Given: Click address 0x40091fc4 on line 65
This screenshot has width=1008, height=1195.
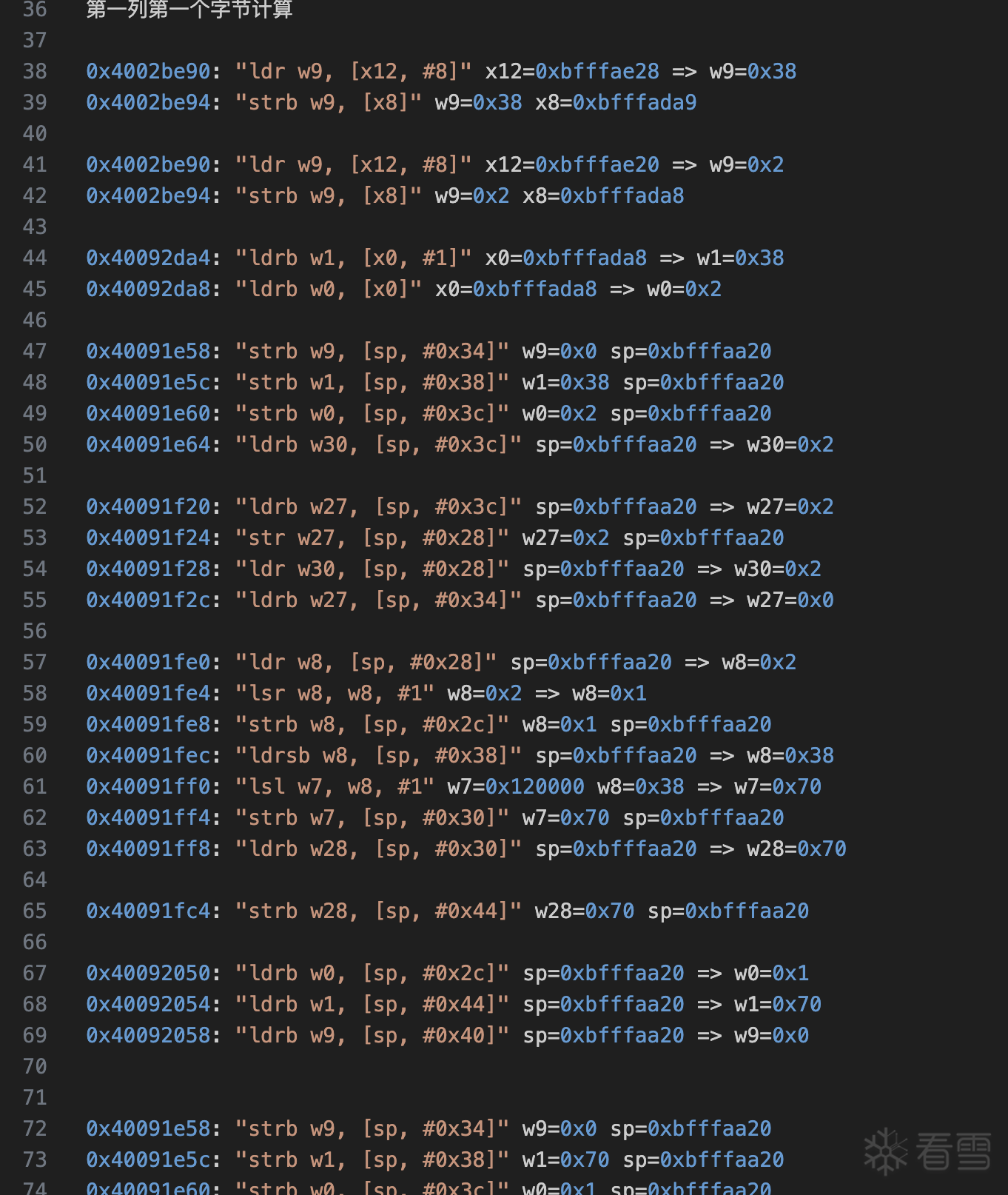Looking at the screenshot, I should tap(149, 911).
